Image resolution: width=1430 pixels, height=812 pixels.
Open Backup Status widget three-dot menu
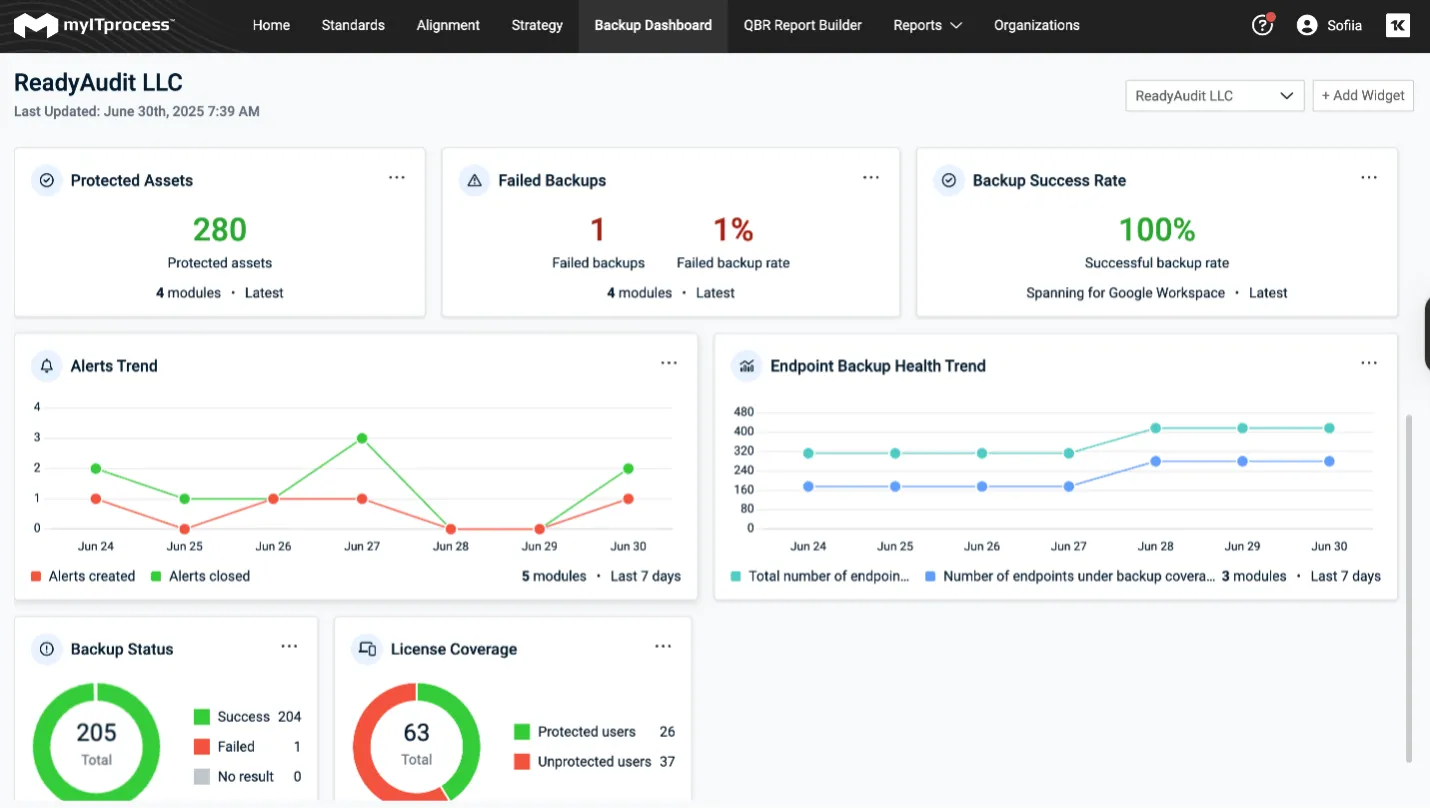pos(289,647)
